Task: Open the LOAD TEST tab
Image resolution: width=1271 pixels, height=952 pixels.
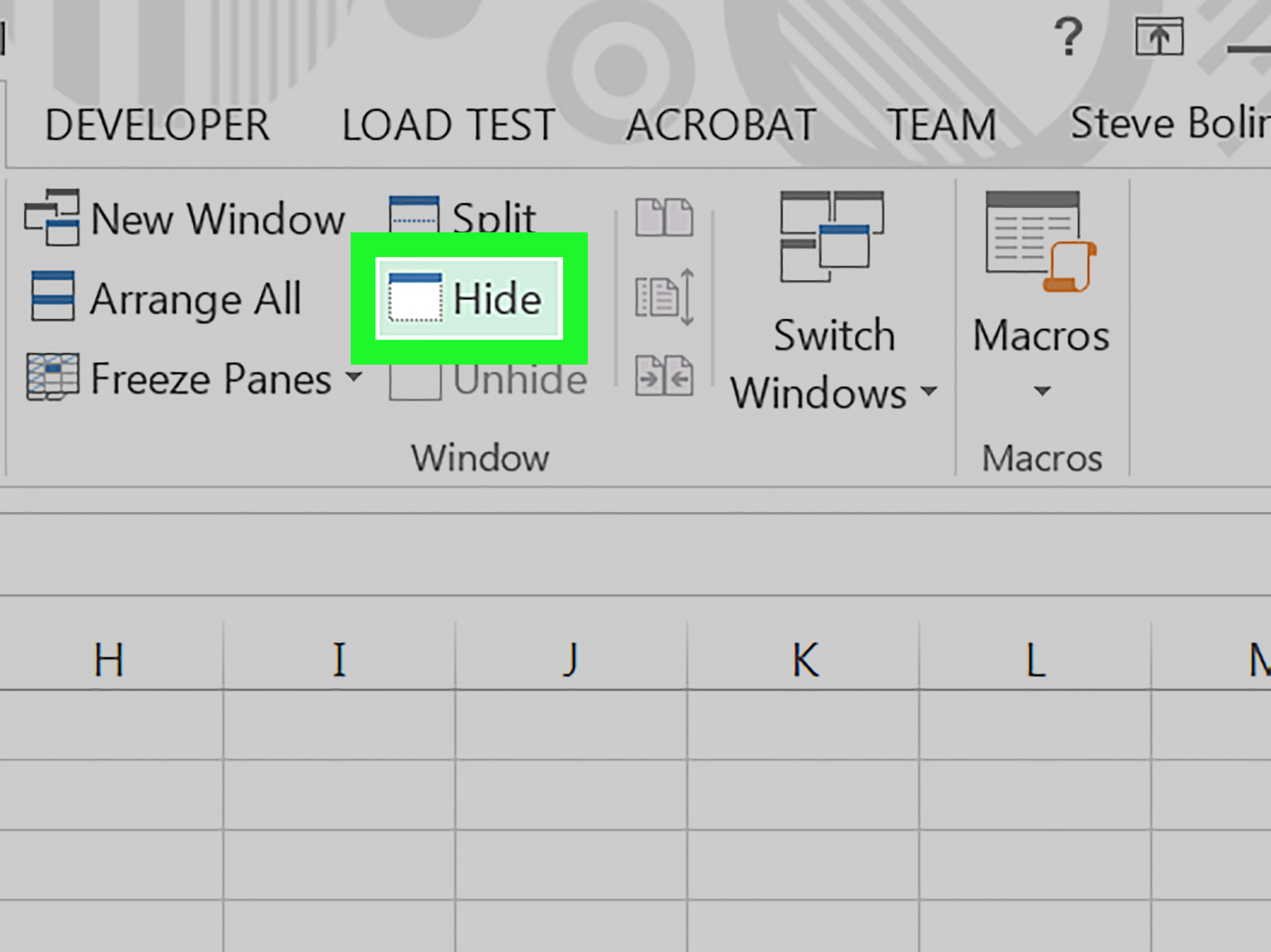Action: (x=448, y=125)
